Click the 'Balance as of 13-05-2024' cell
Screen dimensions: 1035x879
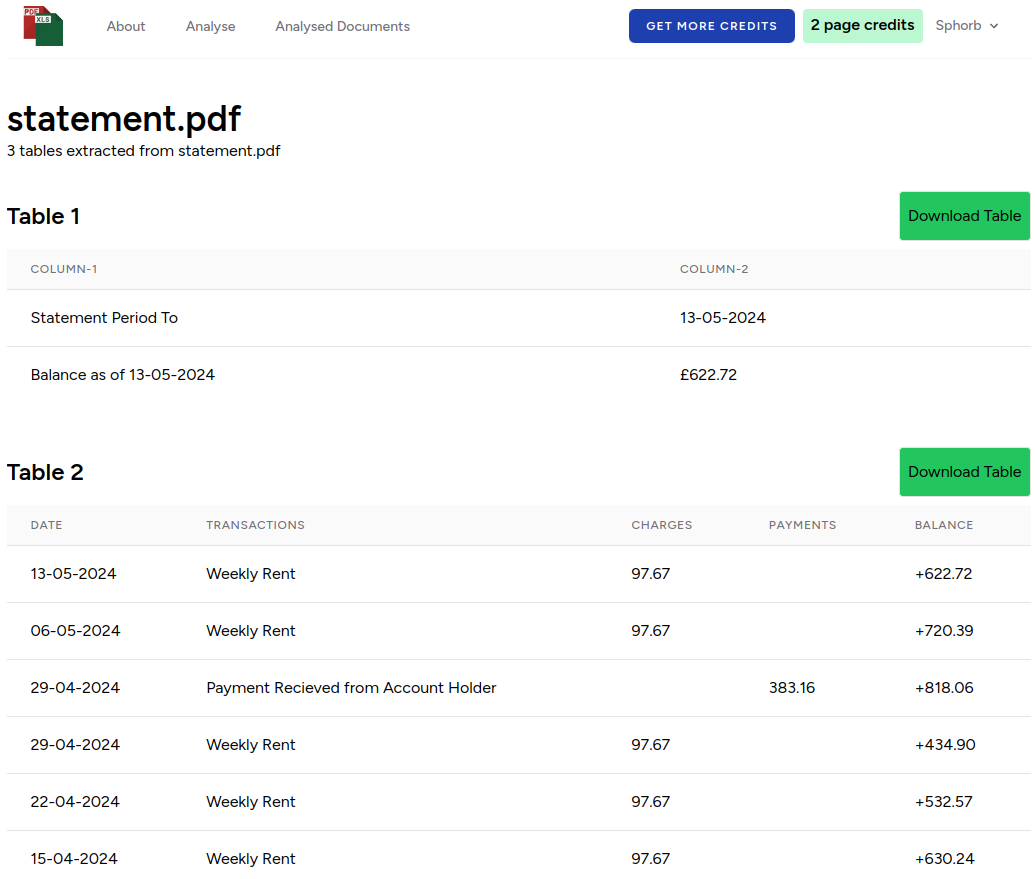[122, 375]
